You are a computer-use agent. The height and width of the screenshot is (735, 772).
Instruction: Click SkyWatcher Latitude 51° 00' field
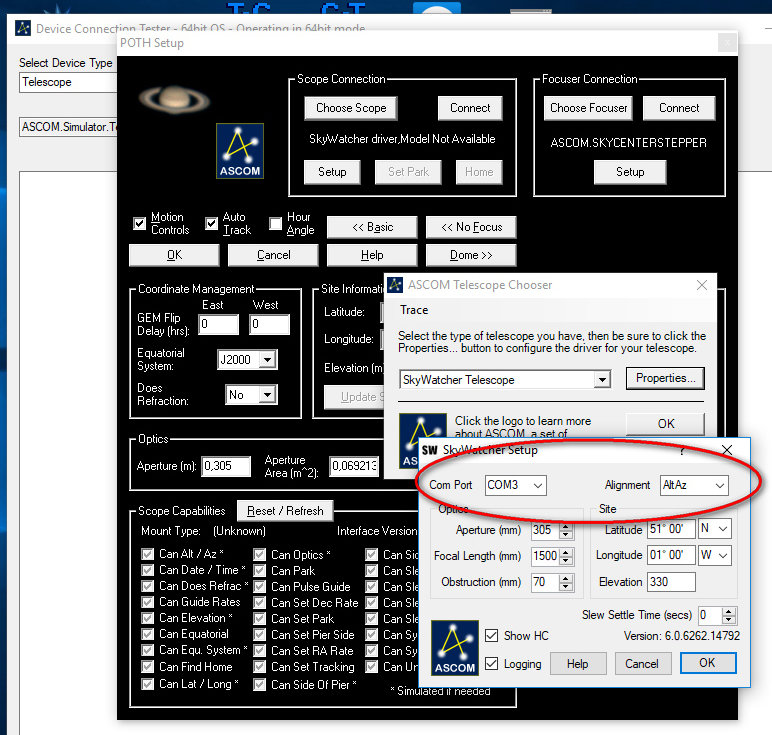[x=671, y=529]
